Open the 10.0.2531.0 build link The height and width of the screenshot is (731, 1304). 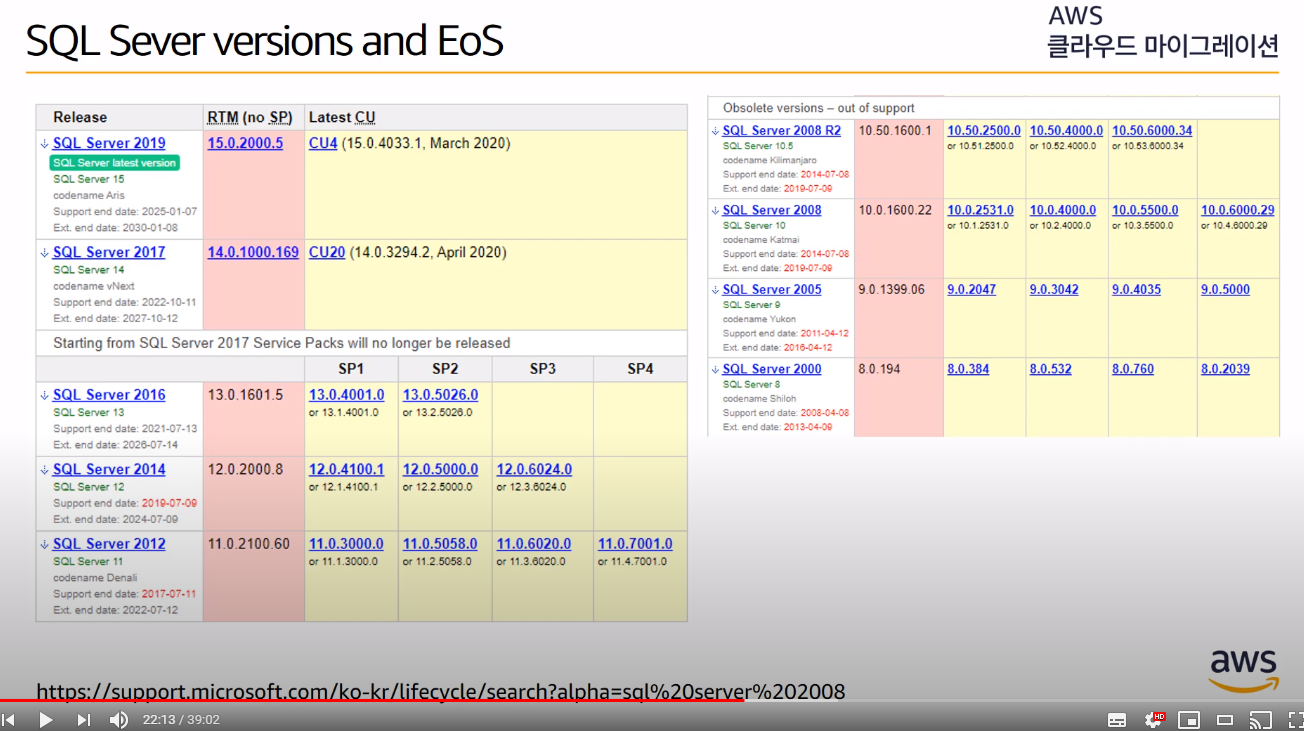(x=980, y=210)
